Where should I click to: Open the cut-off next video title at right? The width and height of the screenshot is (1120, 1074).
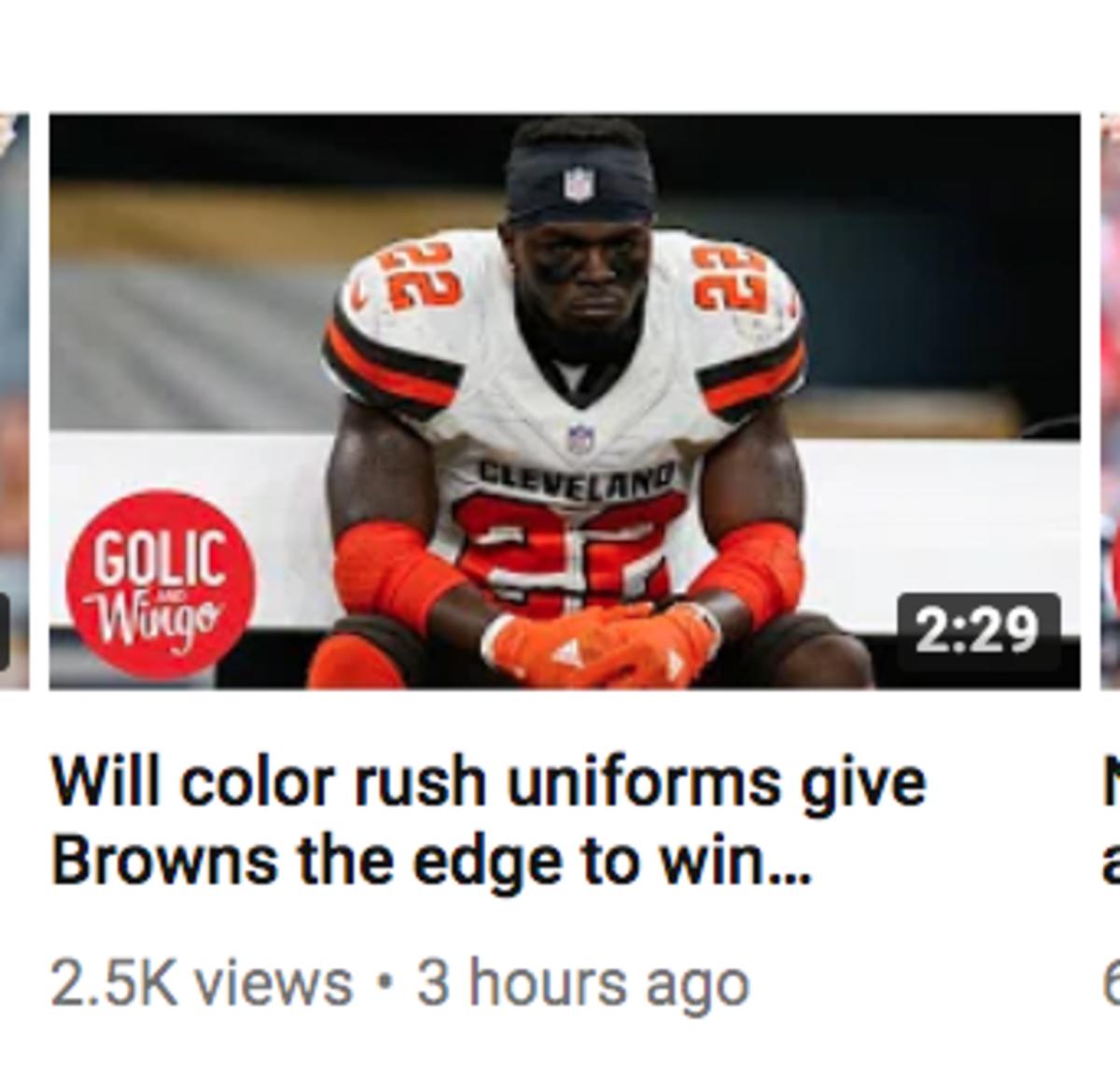(1111, 821)
